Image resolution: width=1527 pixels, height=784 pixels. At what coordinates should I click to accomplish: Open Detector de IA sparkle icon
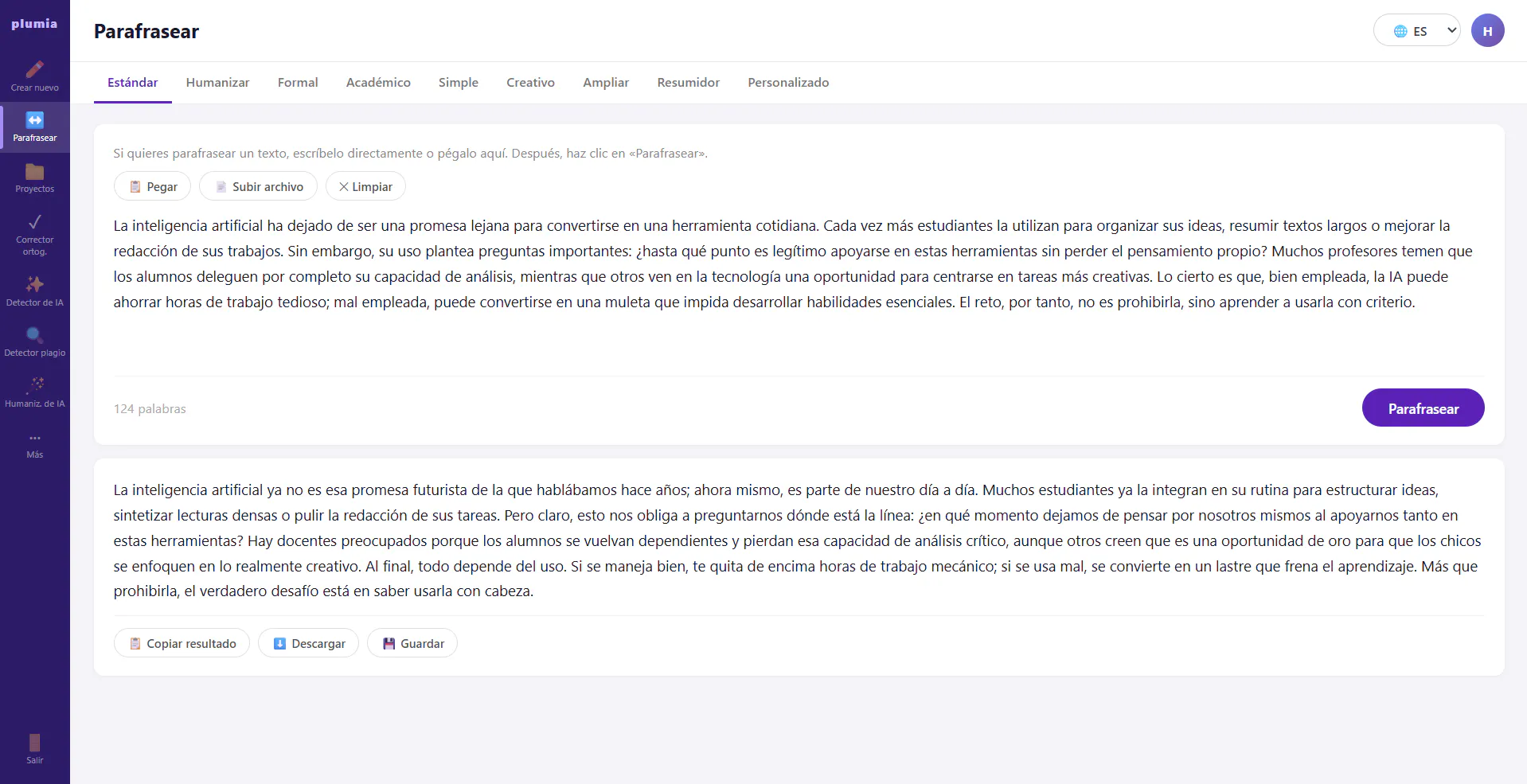coord(34,284)
